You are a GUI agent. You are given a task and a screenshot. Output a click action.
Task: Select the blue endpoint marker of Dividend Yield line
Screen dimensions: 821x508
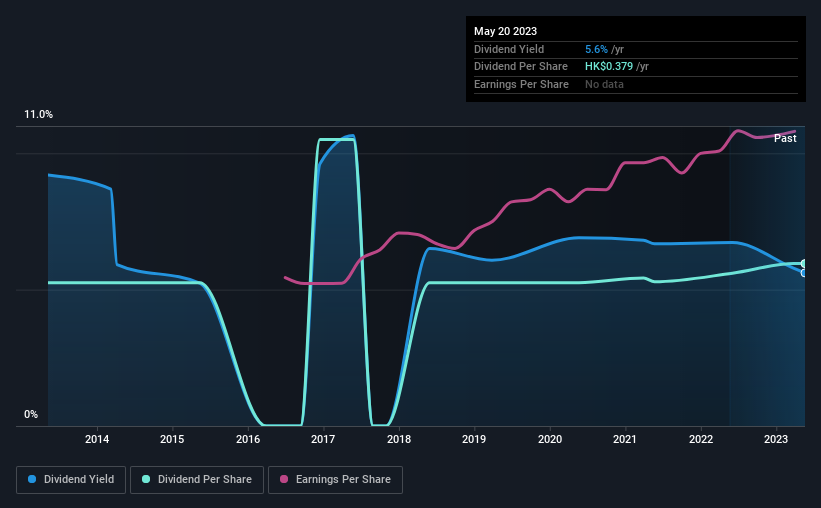tap(804, 273)
